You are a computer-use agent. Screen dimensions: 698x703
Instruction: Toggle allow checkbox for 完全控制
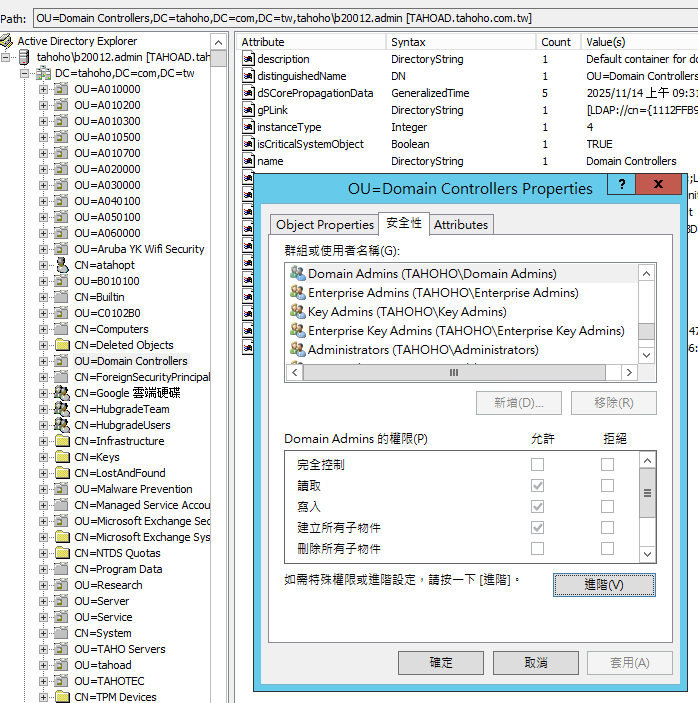coord(538,464)
